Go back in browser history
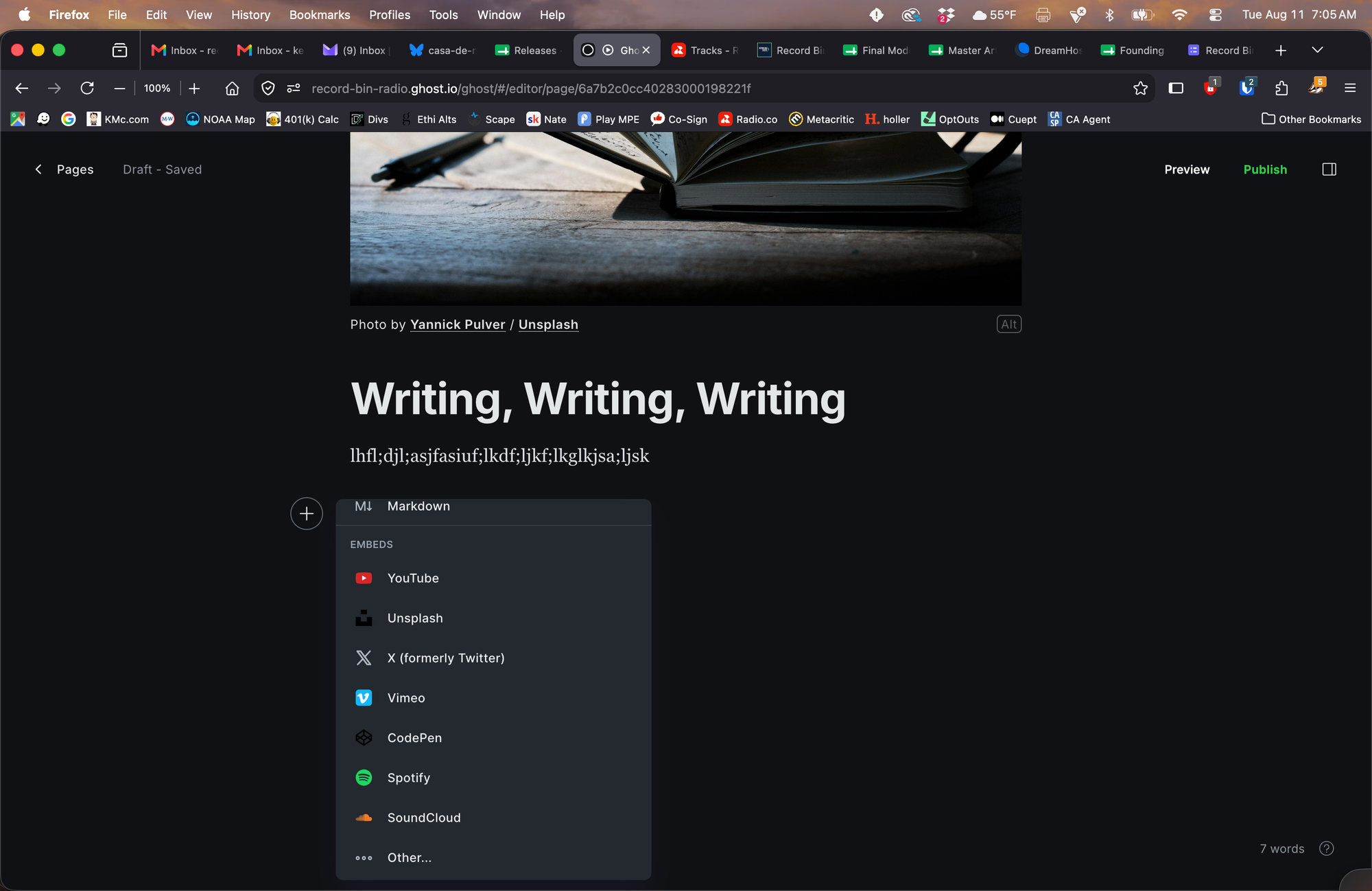The image size is (1372, 891). point(22,88)
